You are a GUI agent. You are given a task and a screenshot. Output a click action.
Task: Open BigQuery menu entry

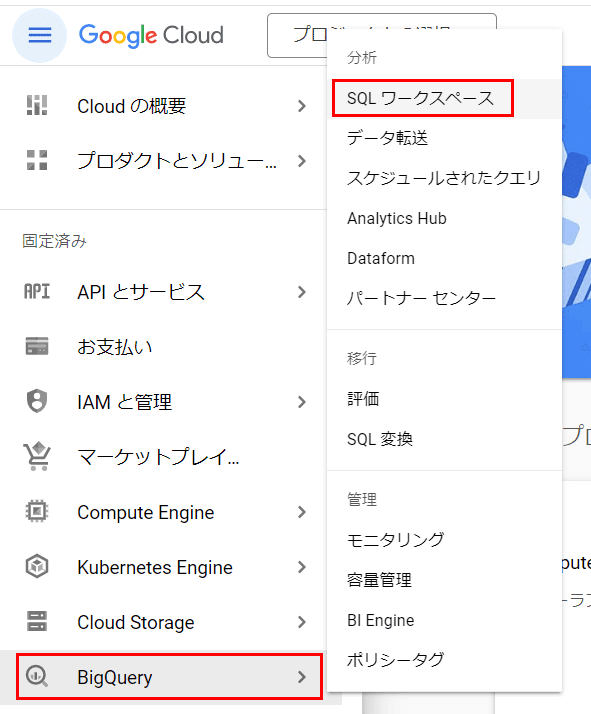click(x=169, y=677)
